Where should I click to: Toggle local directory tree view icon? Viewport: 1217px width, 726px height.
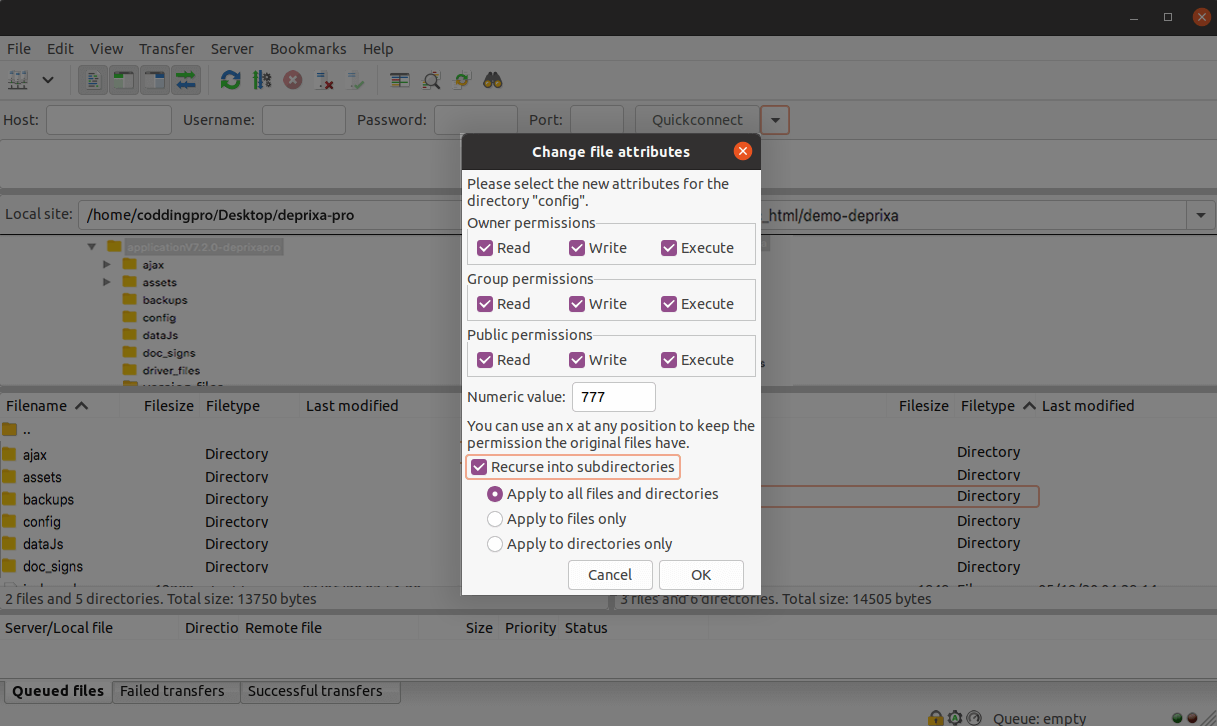(x=124, y=80)
